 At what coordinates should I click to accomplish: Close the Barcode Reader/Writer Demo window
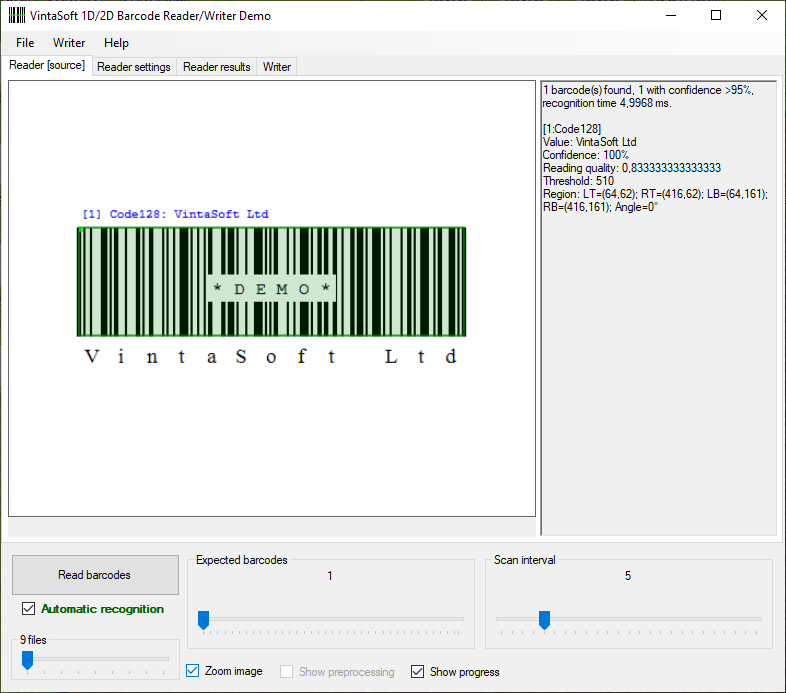coord(762,15)
